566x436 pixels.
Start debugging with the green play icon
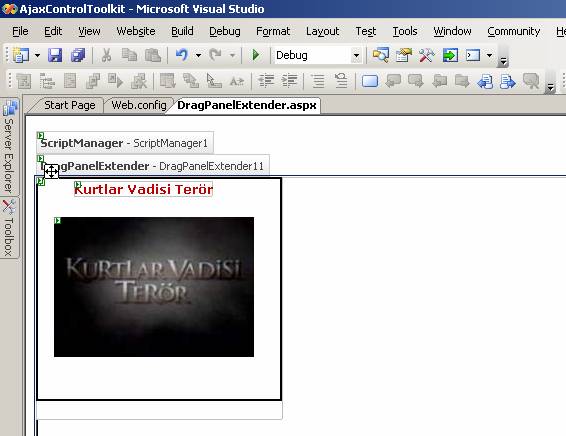pos(256,55)
